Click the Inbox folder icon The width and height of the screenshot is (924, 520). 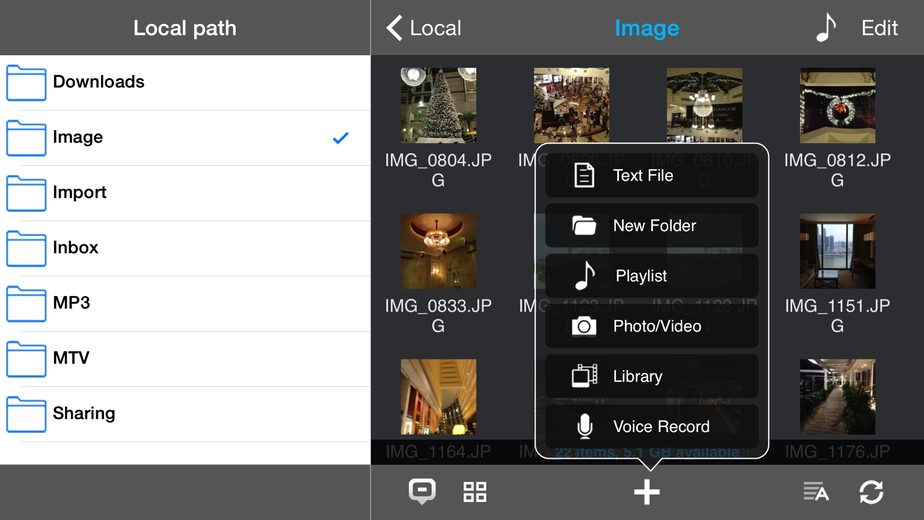click(26, 249)
